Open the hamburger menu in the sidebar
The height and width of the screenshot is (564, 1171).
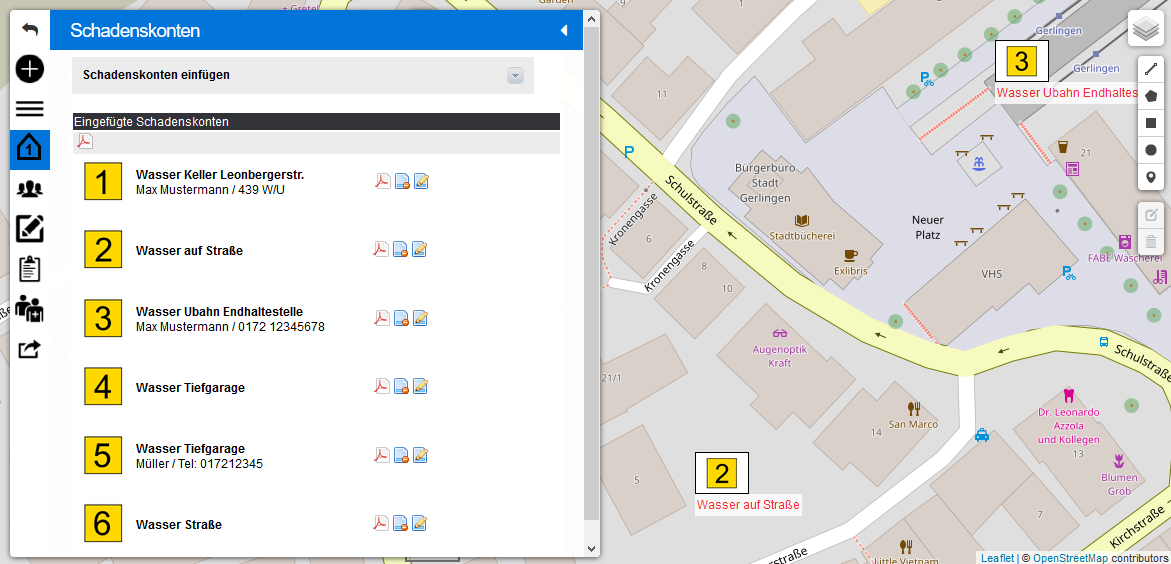(x=29, y=109)
